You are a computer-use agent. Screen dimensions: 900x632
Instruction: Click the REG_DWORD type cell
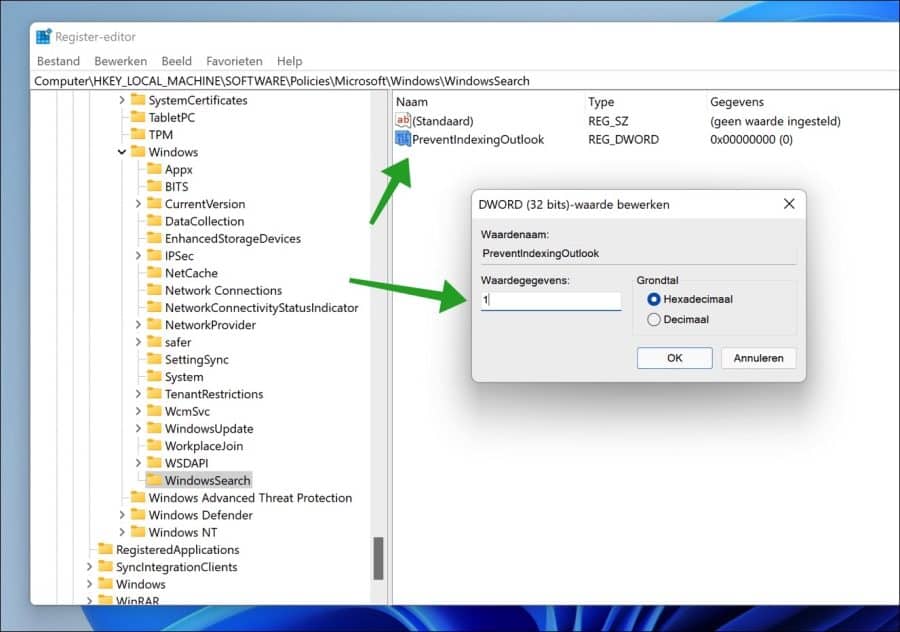(x=623, y=139)
